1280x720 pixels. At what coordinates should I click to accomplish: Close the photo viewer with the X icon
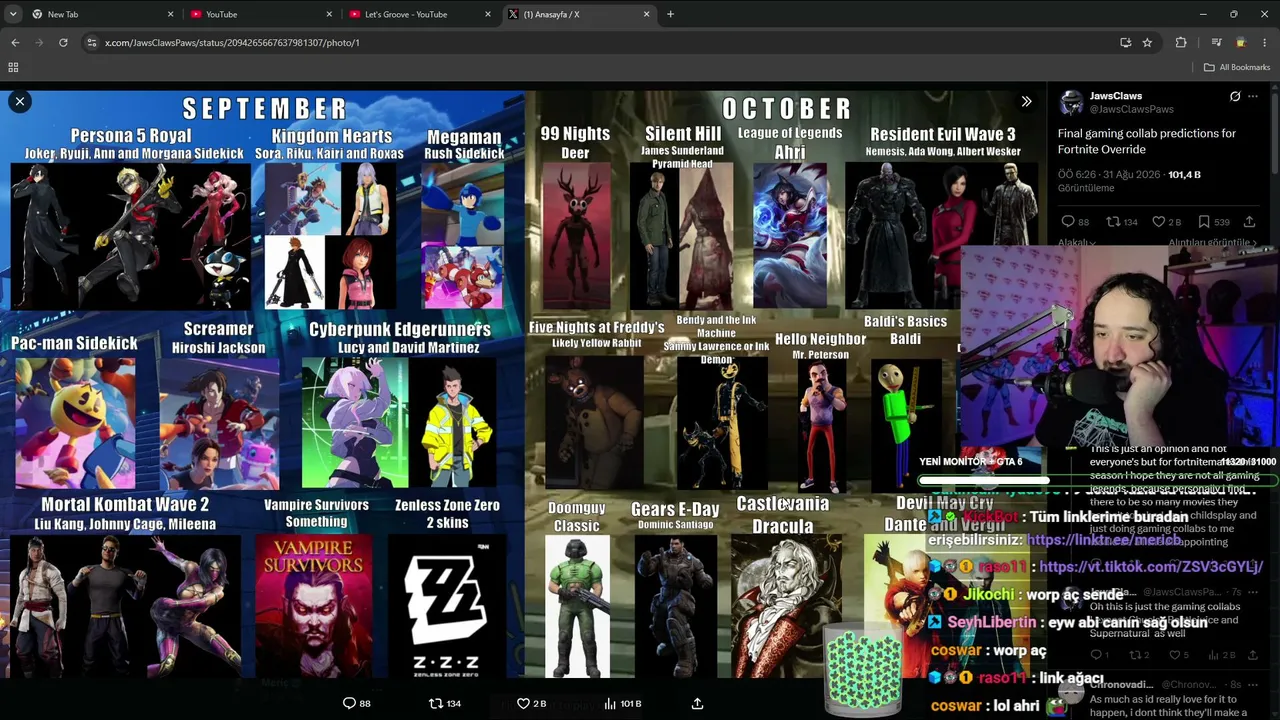click(x=19, y=101)
